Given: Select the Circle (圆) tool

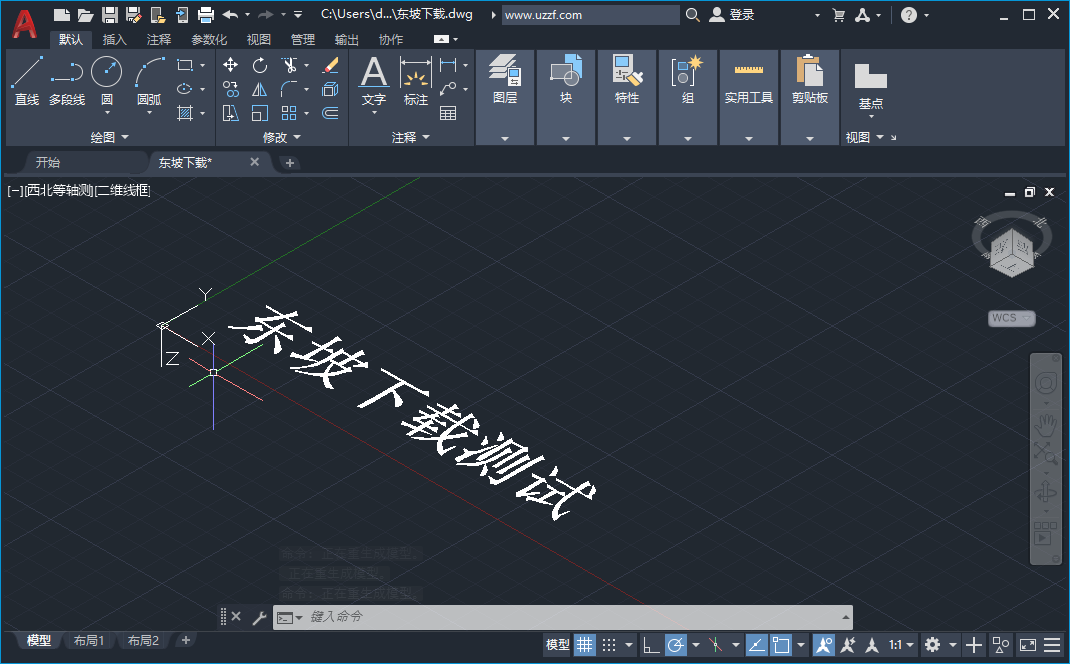Looking at the screenshot, I should [x=106, y=71].
